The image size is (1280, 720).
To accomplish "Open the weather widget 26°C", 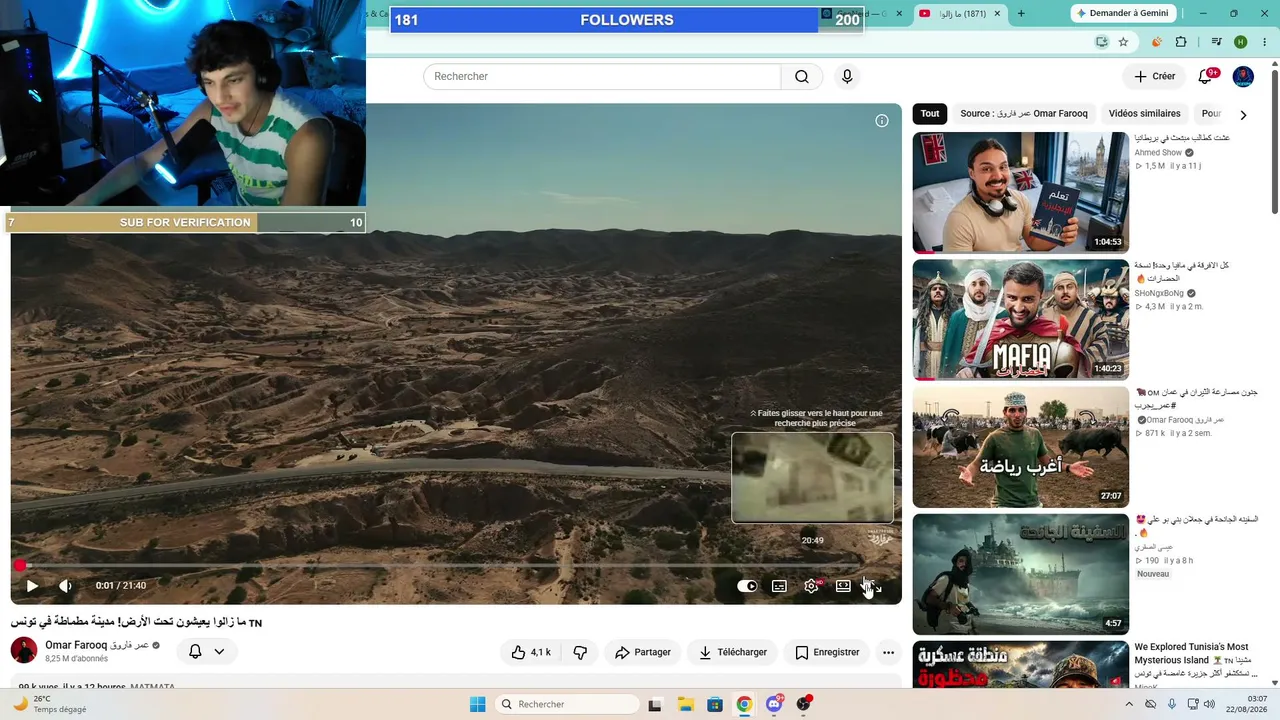I will (x=48, y=704).
